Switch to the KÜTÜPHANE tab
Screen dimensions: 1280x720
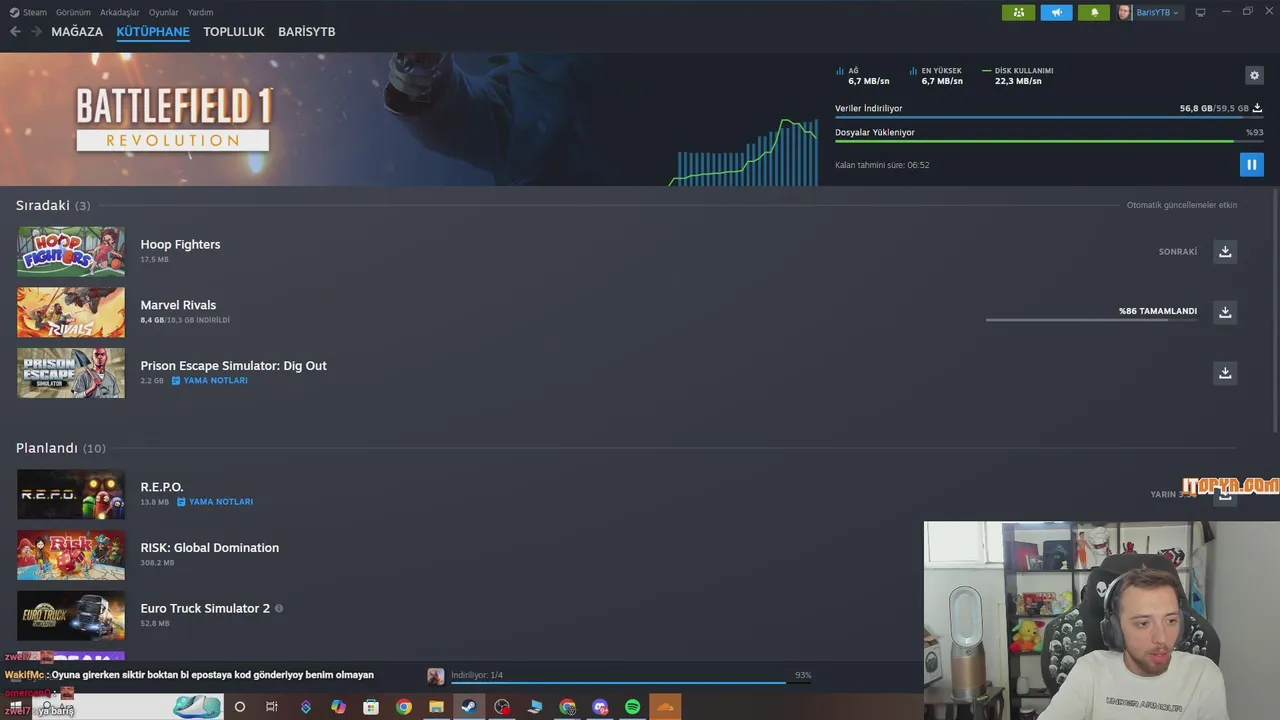[x=153, y=32]
